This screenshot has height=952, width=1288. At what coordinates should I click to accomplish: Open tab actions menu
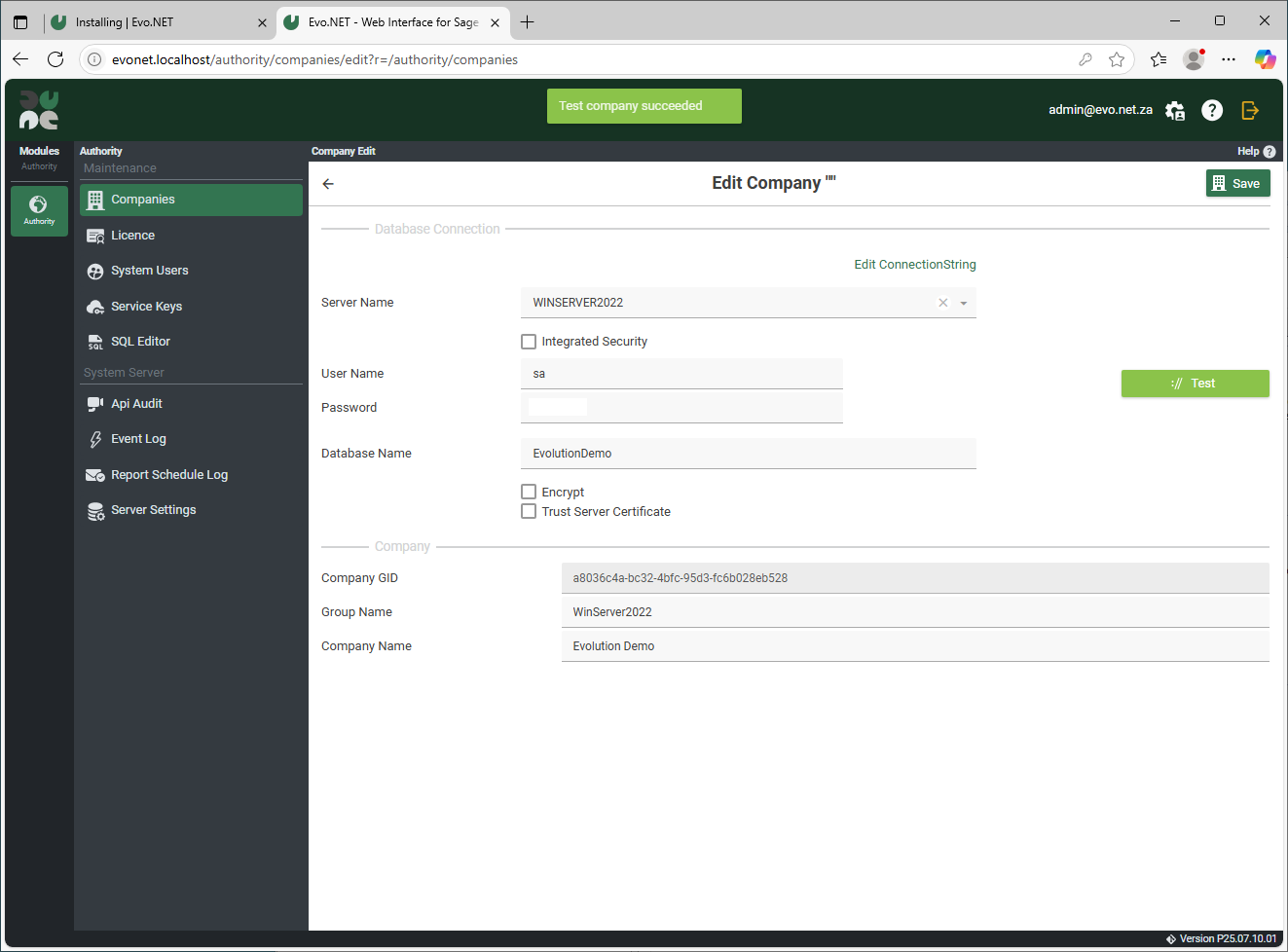pos(20,22)
